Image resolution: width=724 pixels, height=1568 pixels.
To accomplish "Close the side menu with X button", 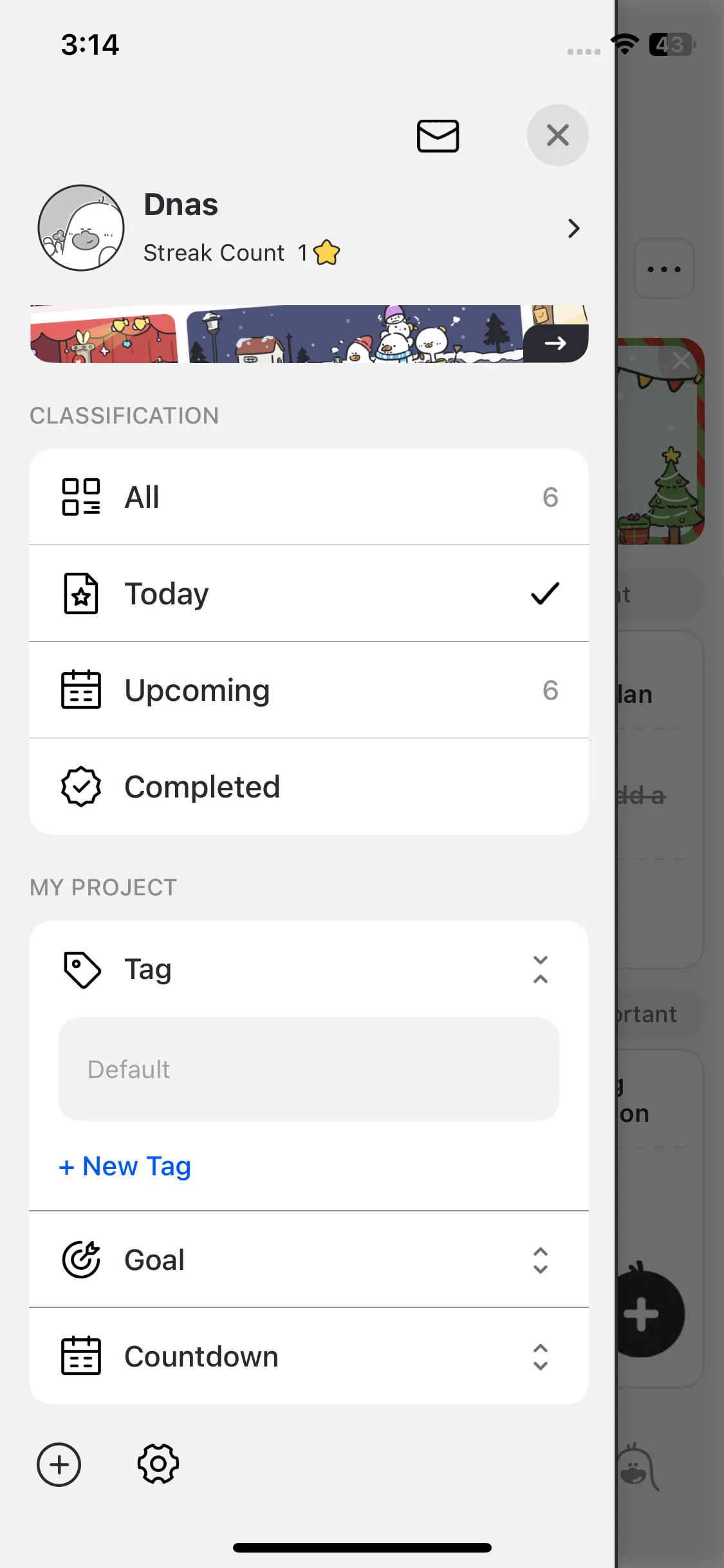I will (x=557, y=135).
